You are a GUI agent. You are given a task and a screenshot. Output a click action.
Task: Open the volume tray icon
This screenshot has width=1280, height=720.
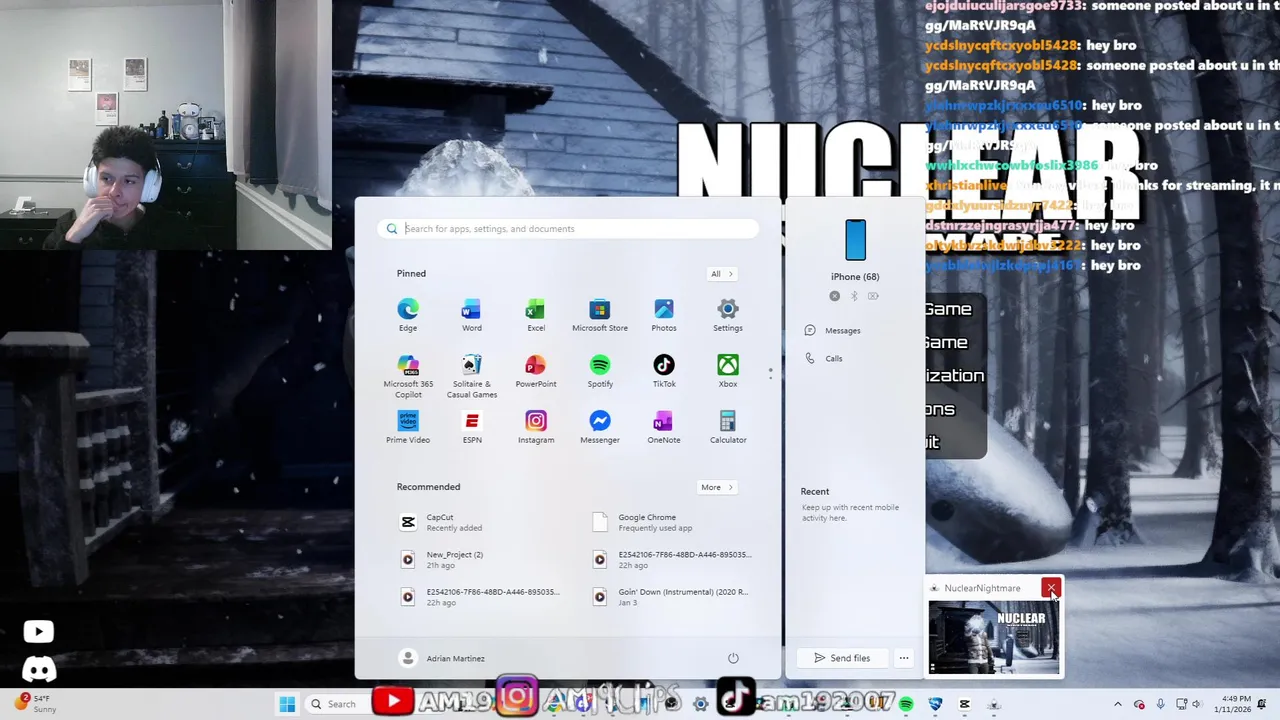click(x=1196, y=704)
